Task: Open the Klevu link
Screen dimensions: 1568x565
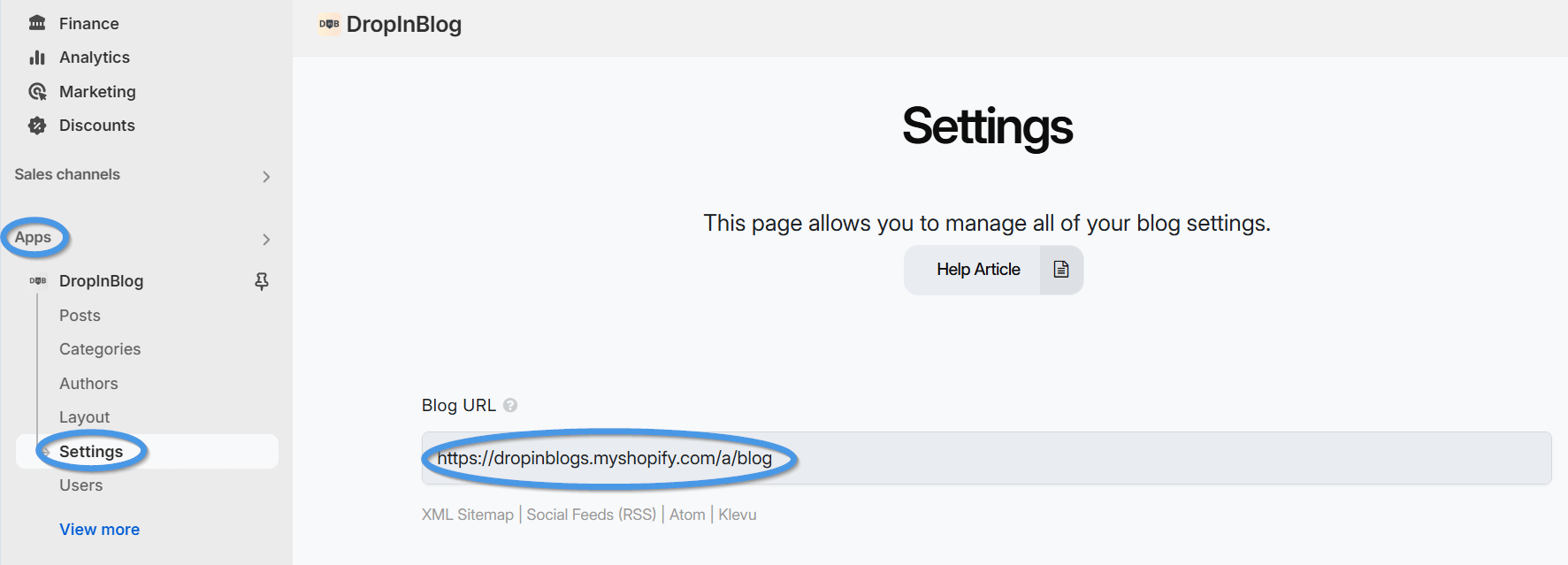Action: 738,515
